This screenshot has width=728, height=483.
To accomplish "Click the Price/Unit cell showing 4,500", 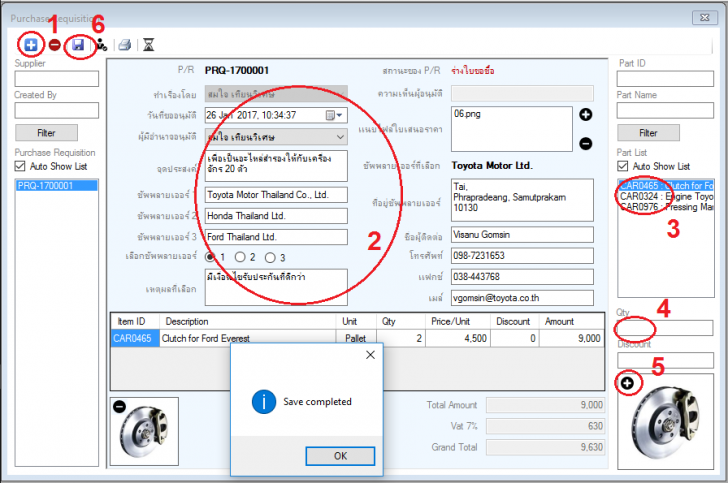I will coord(458,338).
